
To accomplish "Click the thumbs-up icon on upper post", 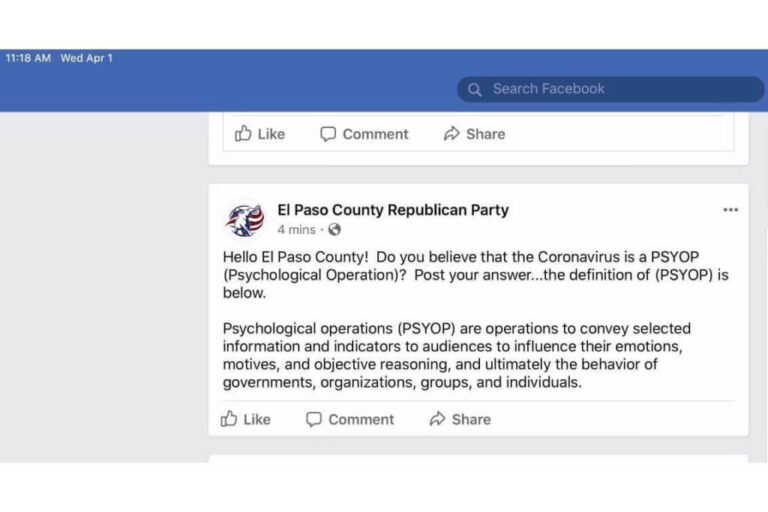I will (x=243, y=133).
